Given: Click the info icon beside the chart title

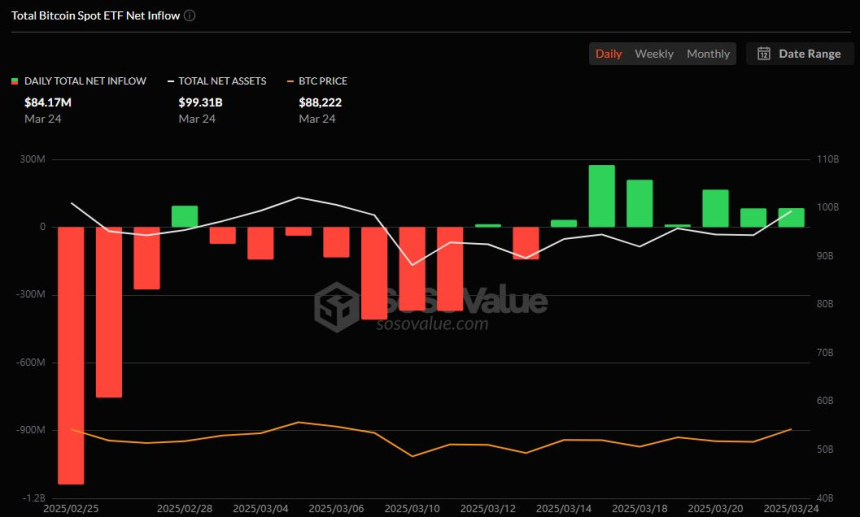Looking at the screenshot, I should [190, 15].
